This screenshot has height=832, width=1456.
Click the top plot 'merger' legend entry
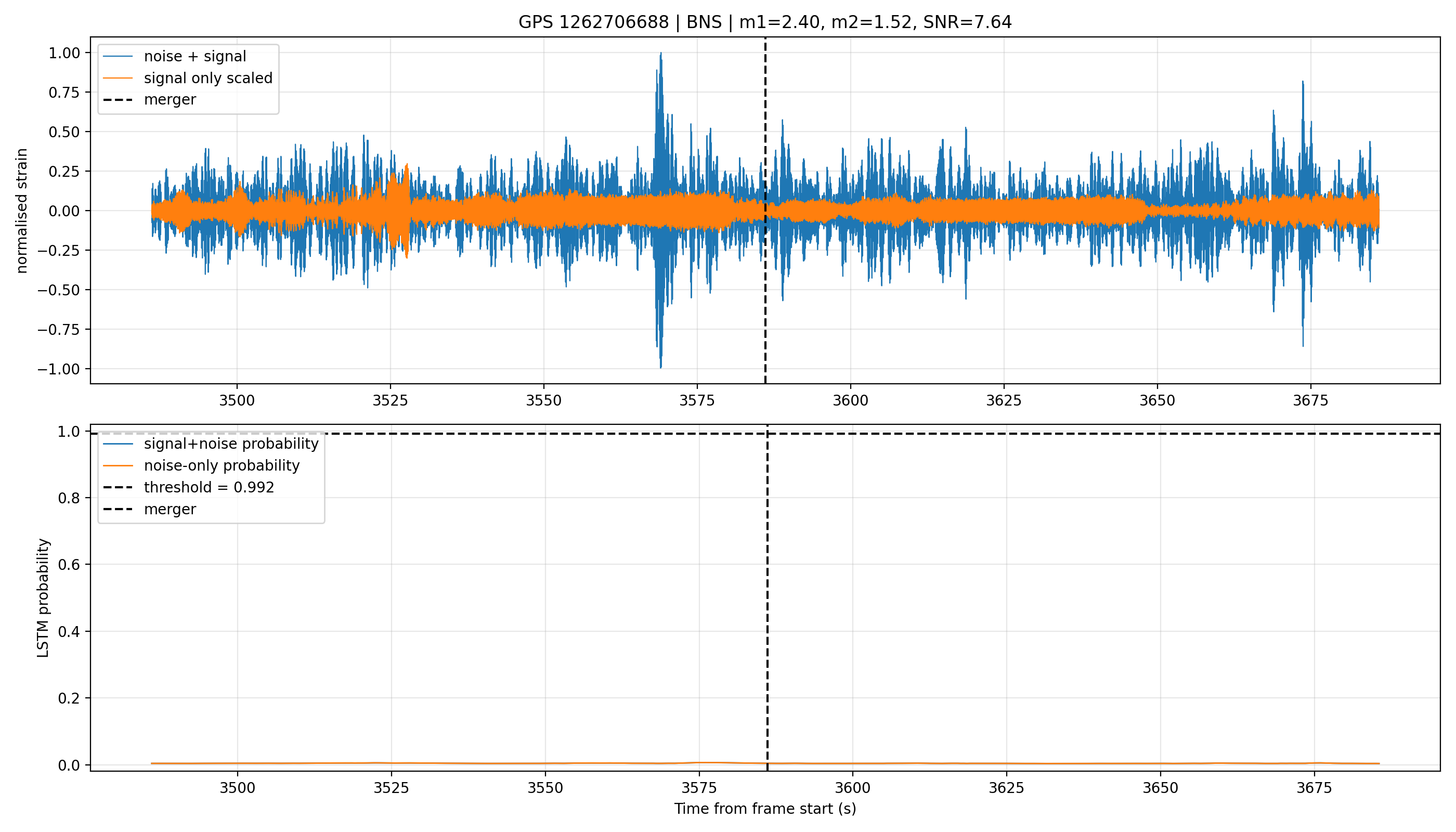(x=149, y=100)
